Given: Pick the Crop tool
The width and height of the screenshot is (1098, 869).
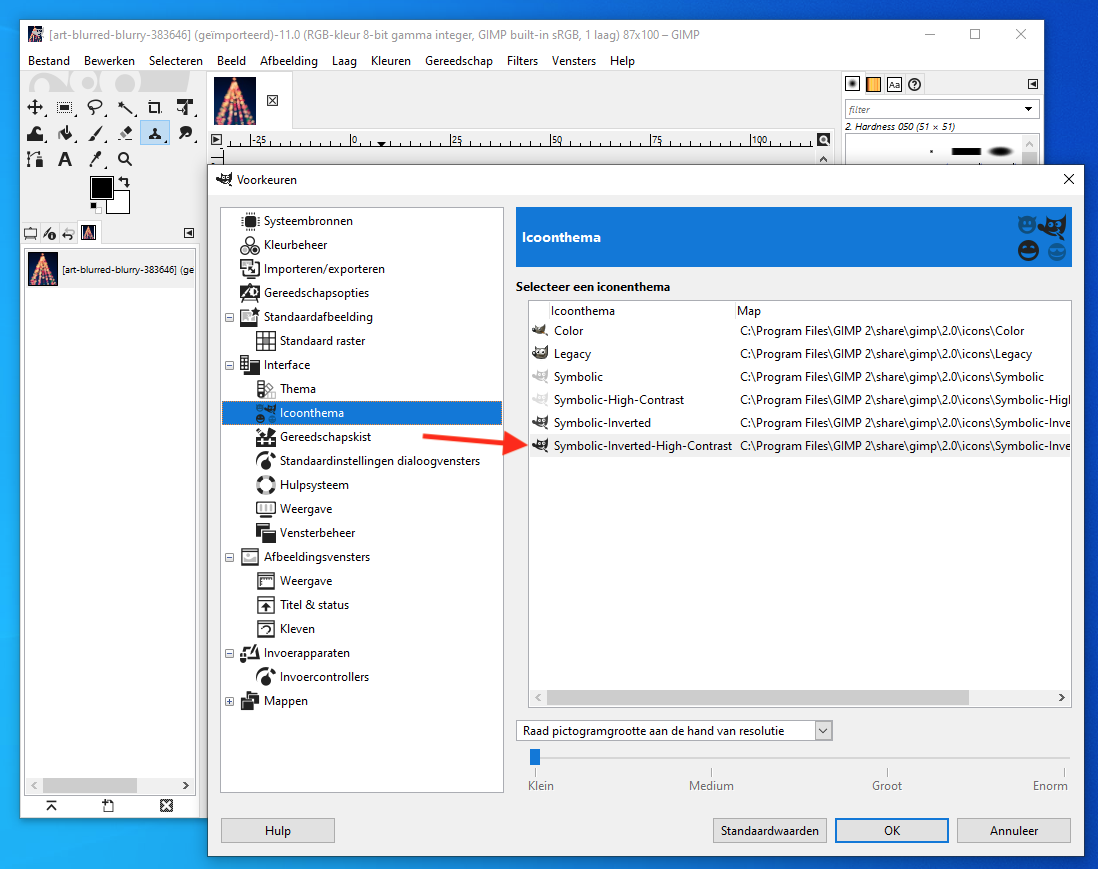Looking at the screenshot, I should coord(155,107).
